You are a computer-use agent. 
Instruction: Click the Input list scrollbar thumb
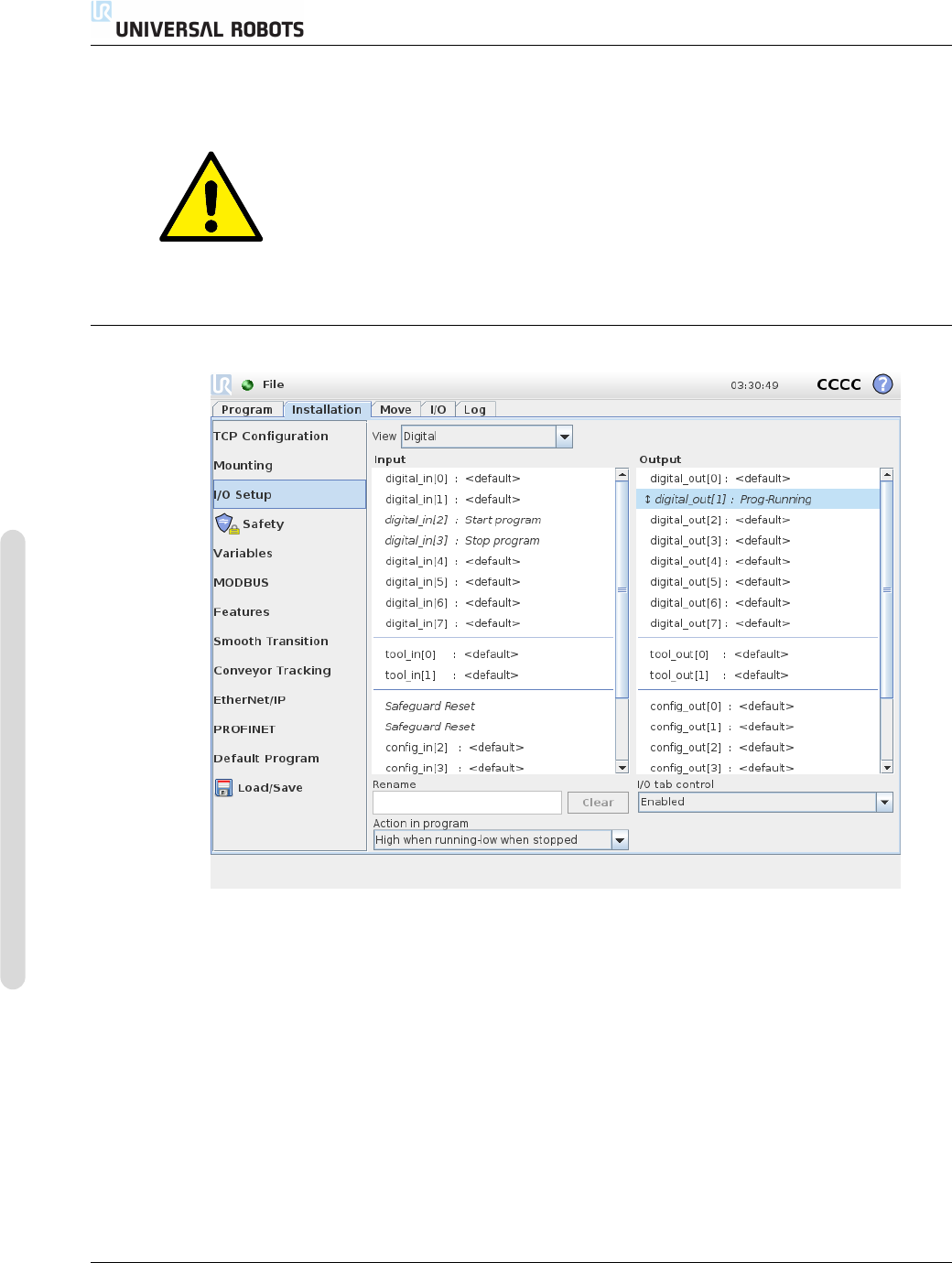[x=622, y=590]
